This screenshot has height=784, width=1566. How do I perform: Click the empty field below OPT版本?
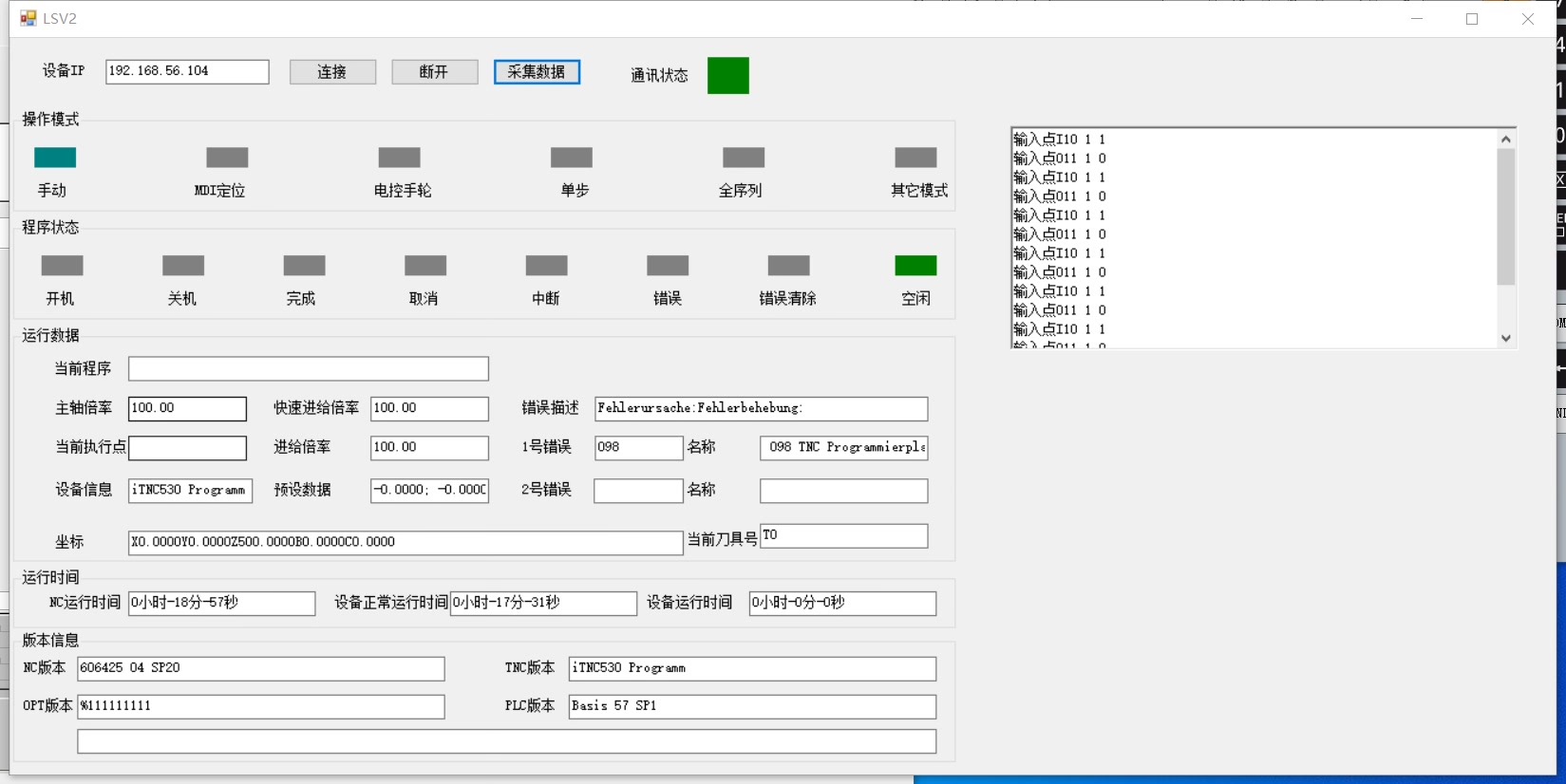[506, 741]
